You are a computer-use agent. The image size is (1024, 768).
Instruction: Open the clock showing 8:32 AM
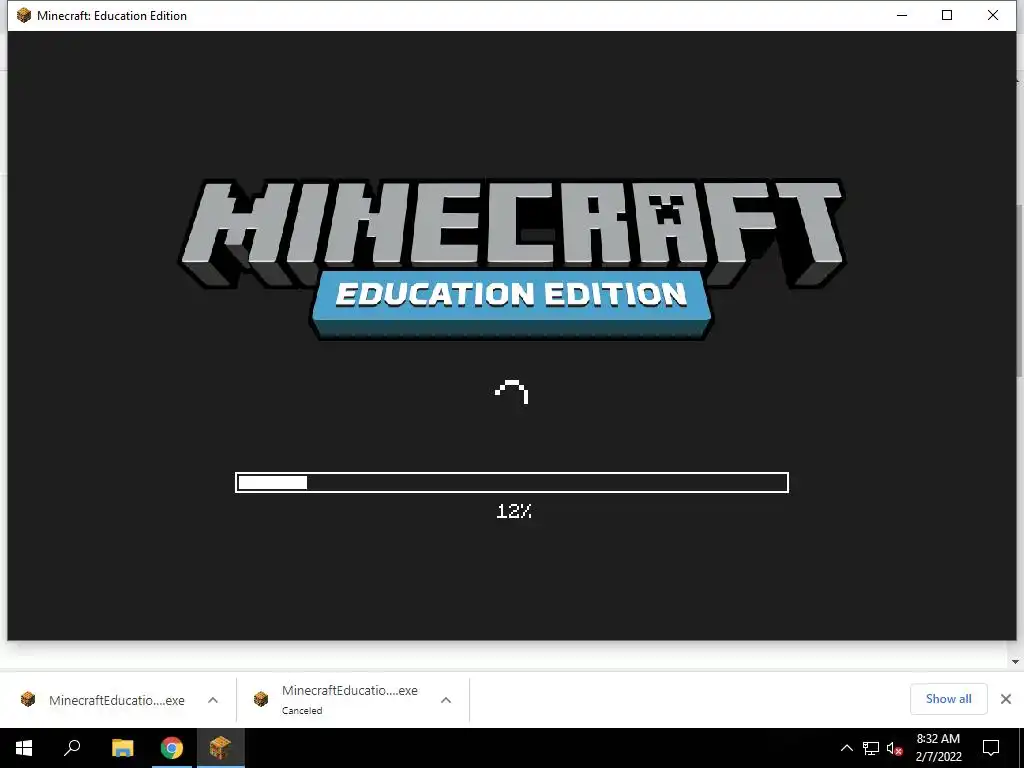[938, 748]
